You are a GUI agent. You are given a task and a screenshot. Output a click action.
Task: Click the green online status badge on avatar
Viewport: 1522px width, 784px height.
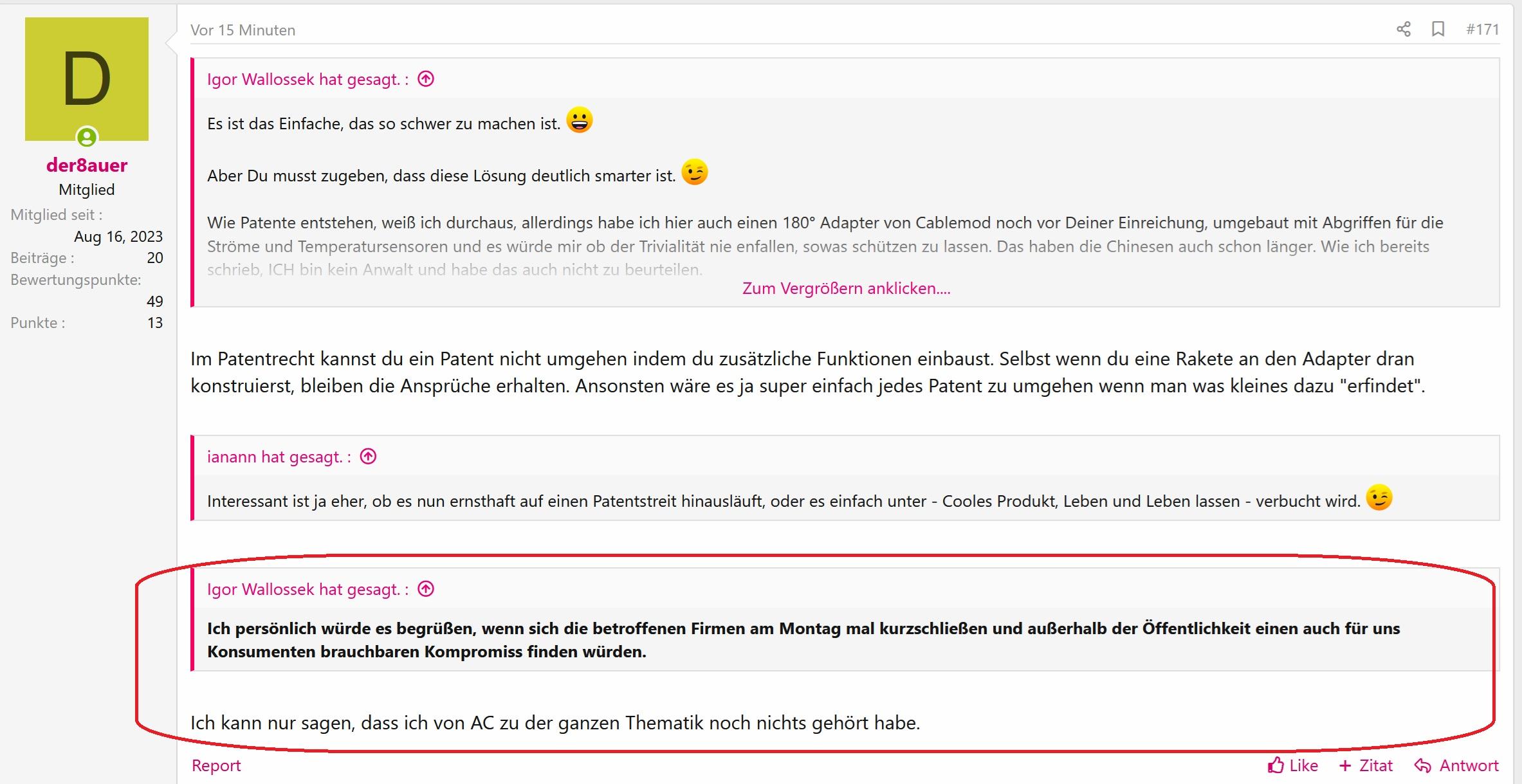87,137
